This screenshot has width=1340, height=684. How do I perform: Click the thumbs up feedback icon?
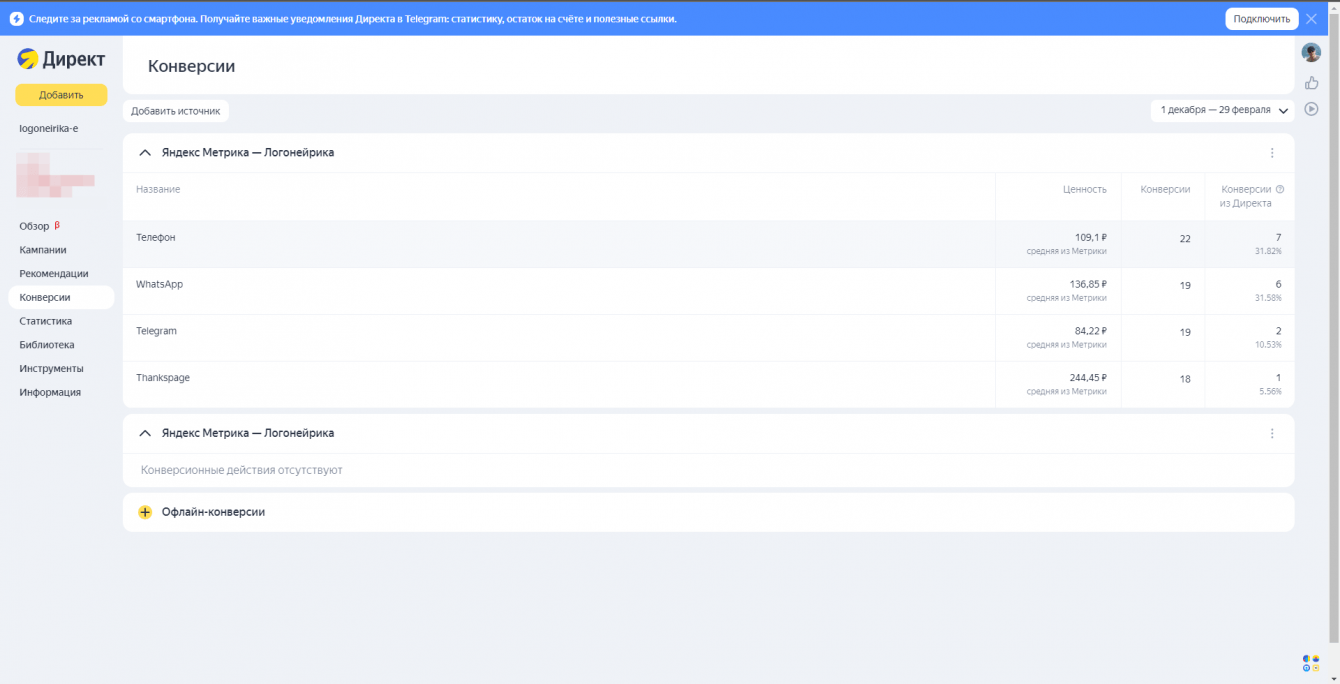[1311, 82]
